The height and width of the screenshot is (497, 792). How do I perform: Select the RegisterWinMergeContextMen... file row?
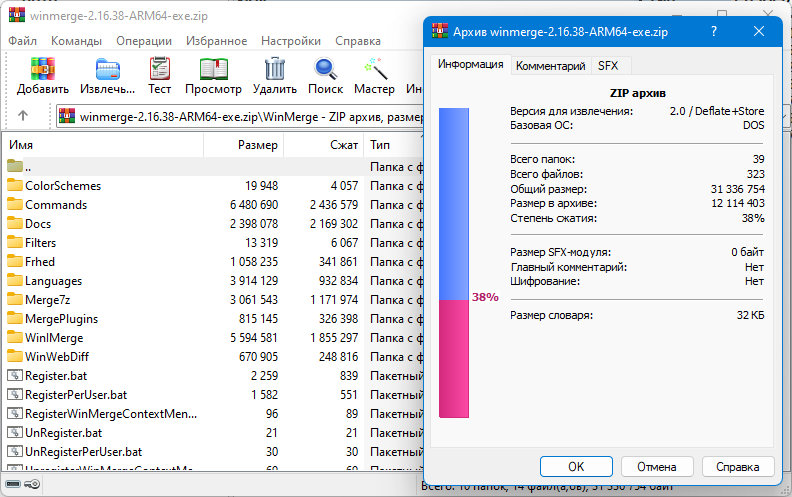point(214,414)
